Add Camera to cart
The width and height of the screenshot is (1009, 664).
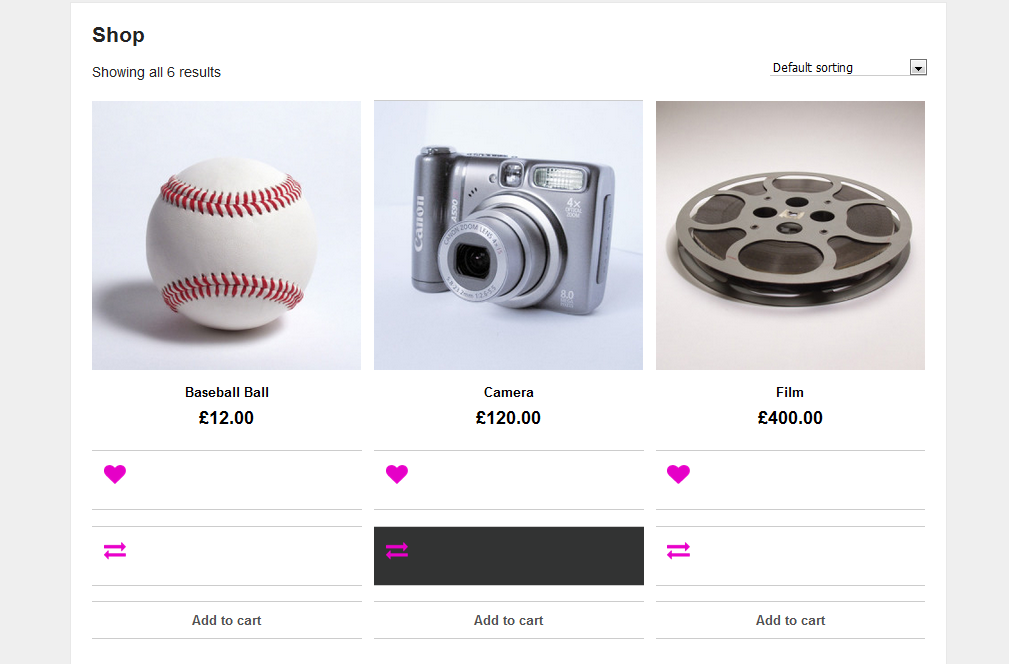(x=509, y=620)
